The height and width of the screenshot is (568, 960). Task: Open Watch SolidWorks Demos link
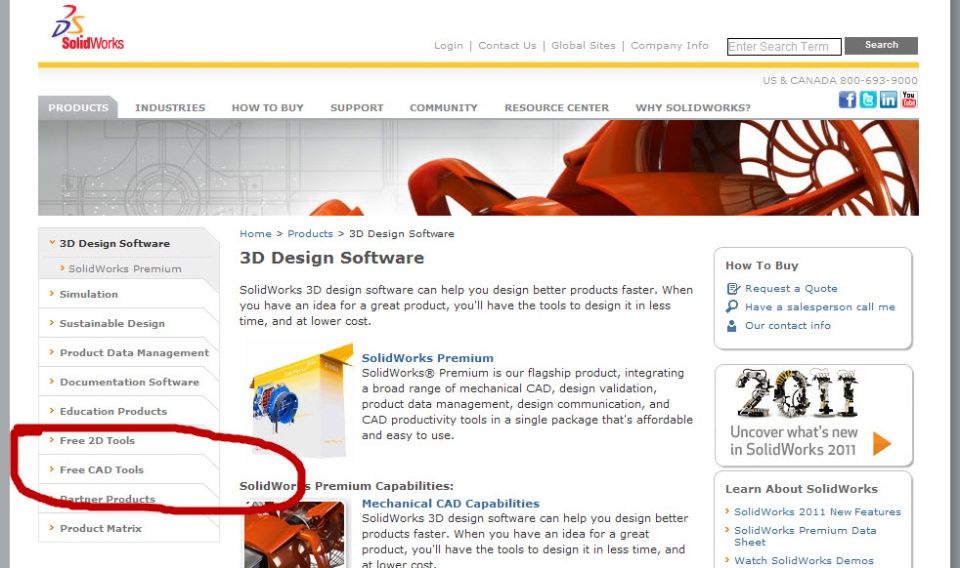[804, 561]
